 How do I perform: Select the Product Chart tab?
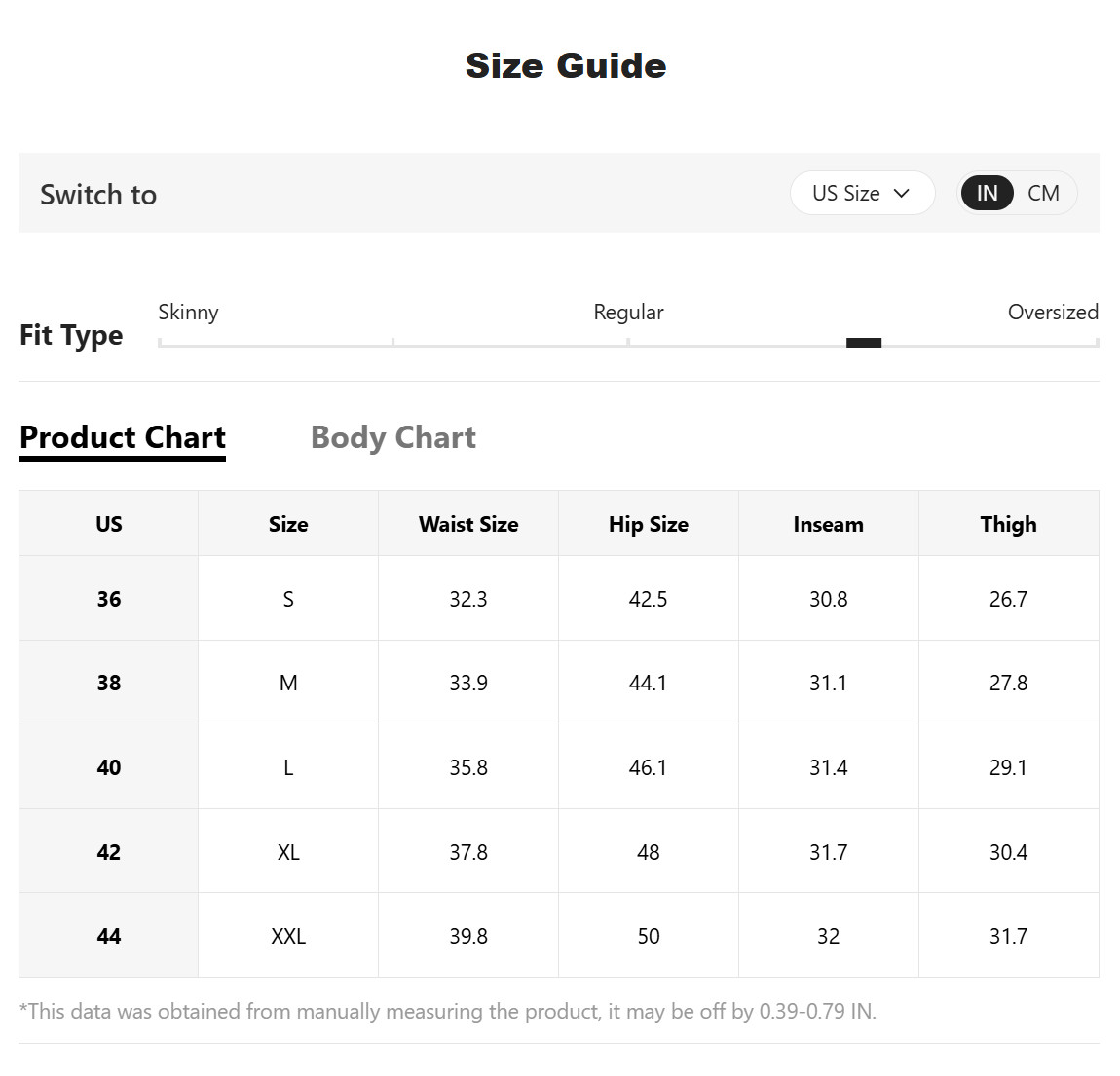(123, 437)
